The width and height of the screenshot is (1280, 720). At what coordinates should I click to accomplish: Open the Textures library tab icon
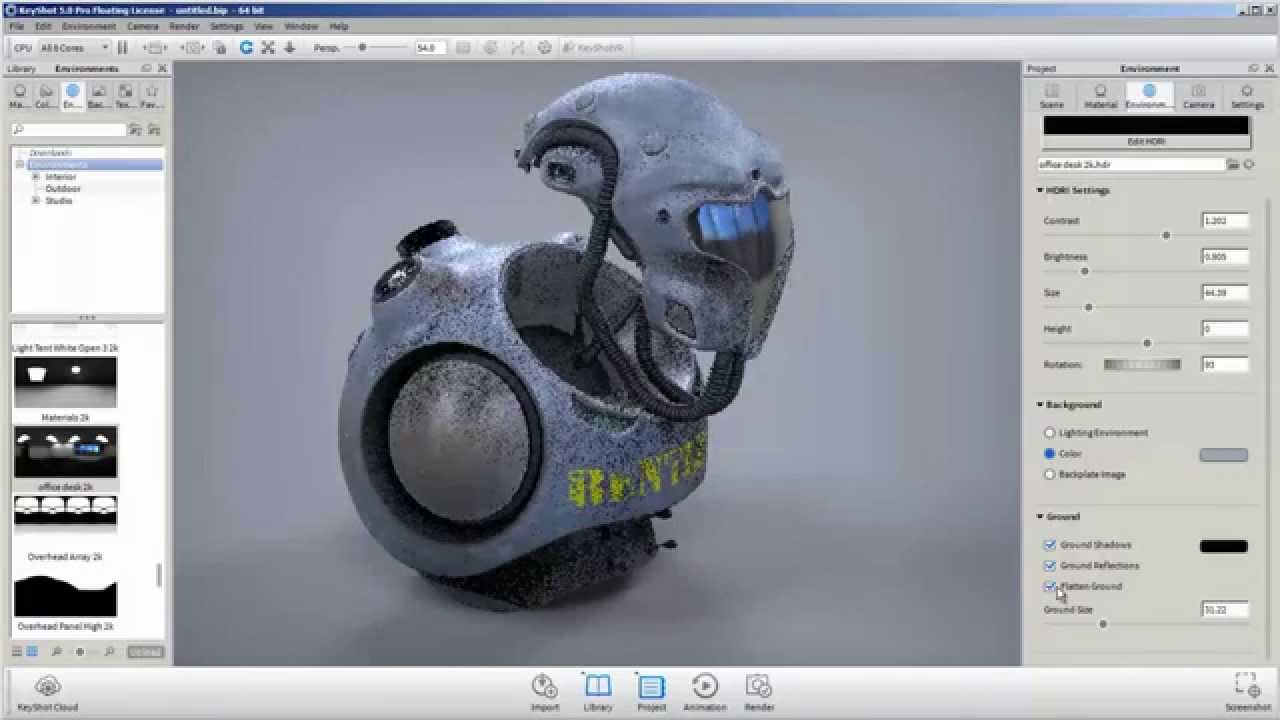pos(125,96)
